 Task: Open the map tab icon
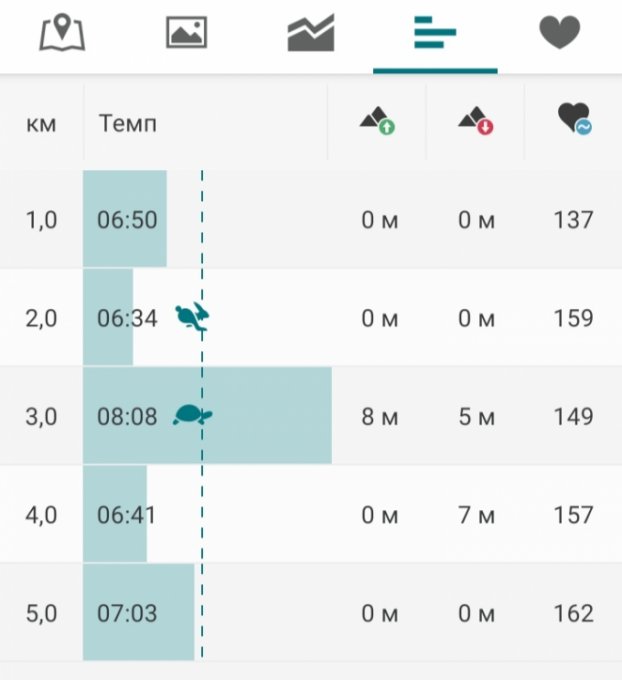[62, 33]
